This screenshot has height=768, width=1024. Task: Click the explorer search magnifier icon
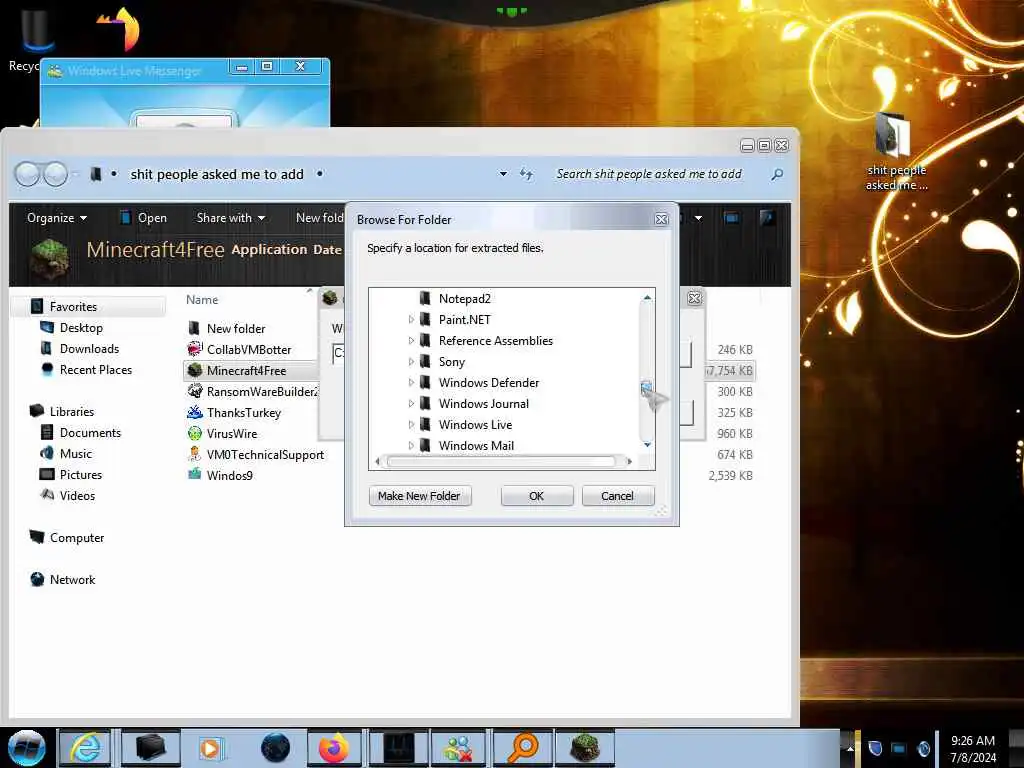776,174
